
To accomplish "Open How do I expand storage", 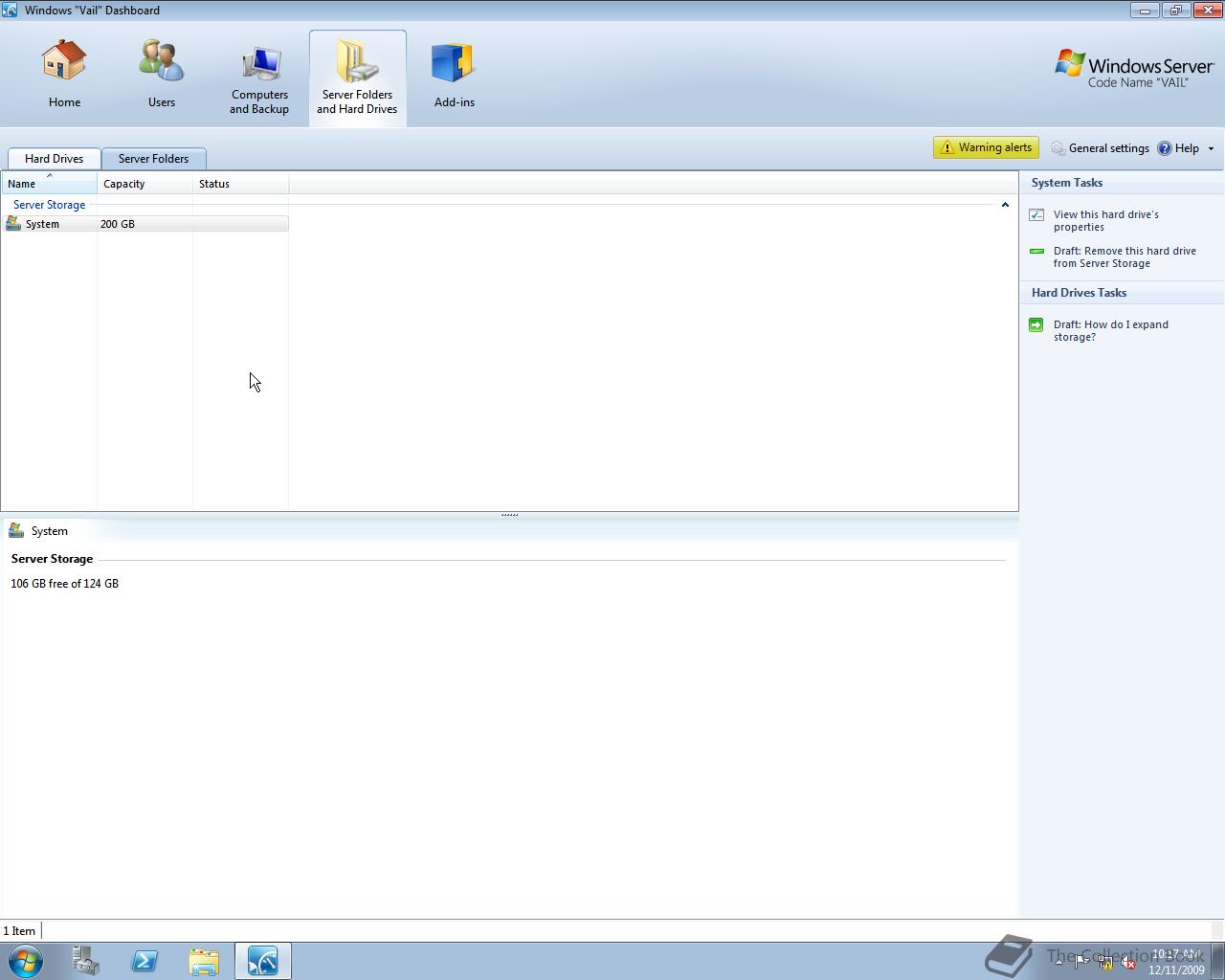I will 1111,331.
